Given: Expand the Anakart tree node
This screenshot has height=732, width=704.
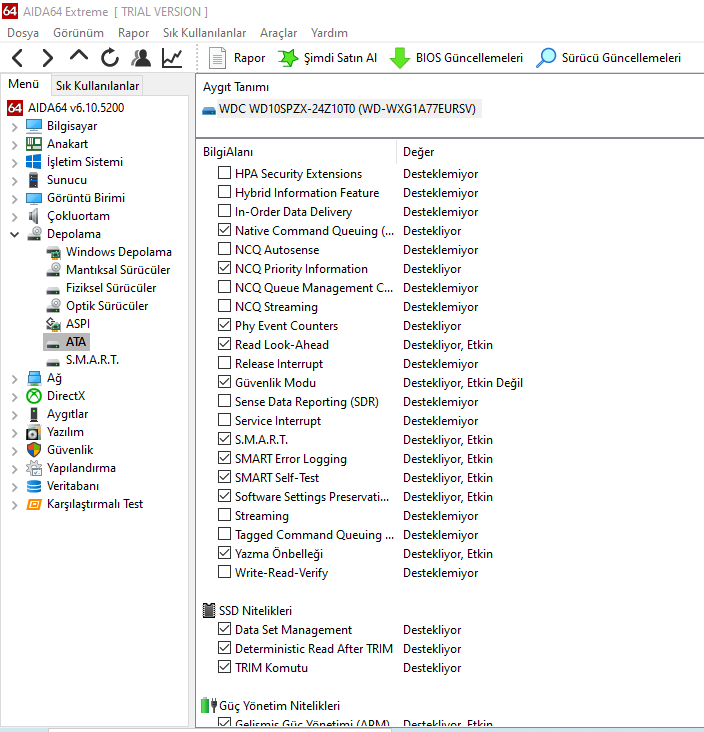Looking at the screenshot, I should [14, 145].
